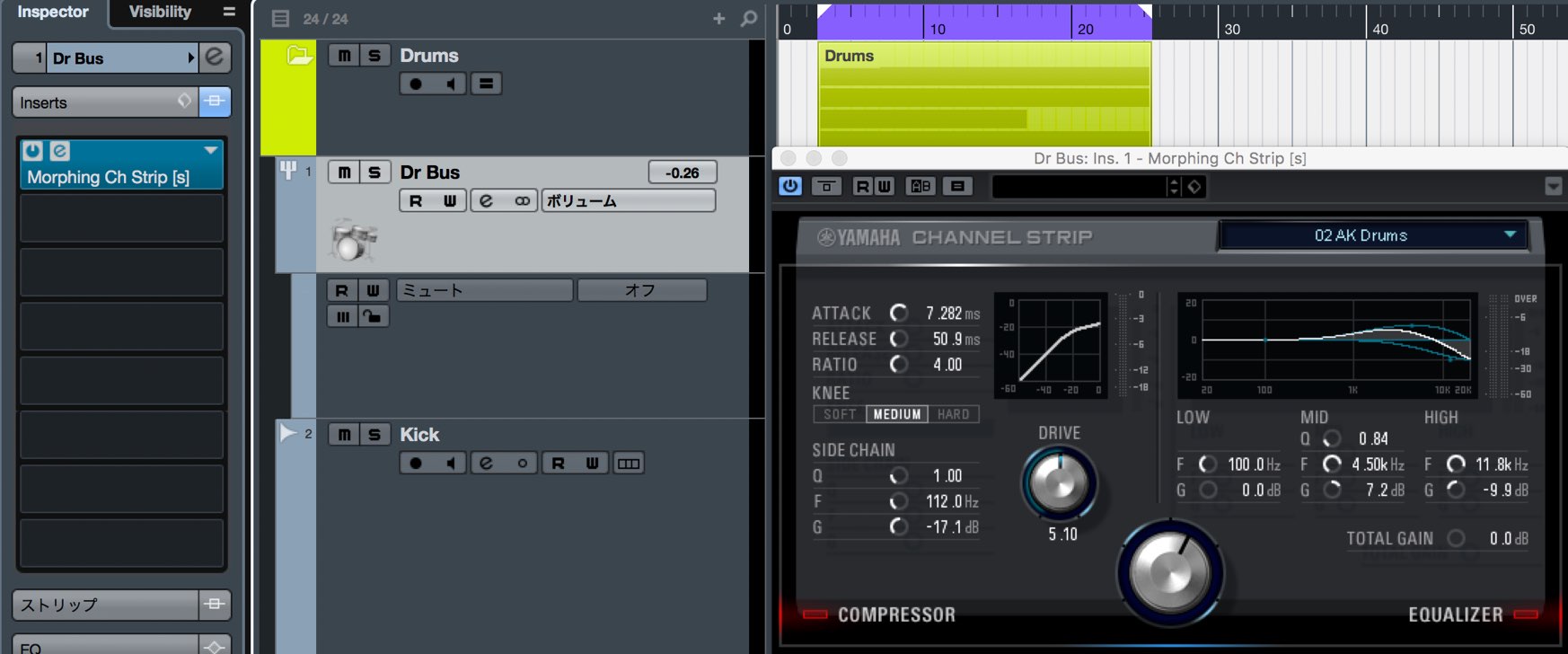Solo the Kick track
The image size is (1568, 654).
(374, 434)
